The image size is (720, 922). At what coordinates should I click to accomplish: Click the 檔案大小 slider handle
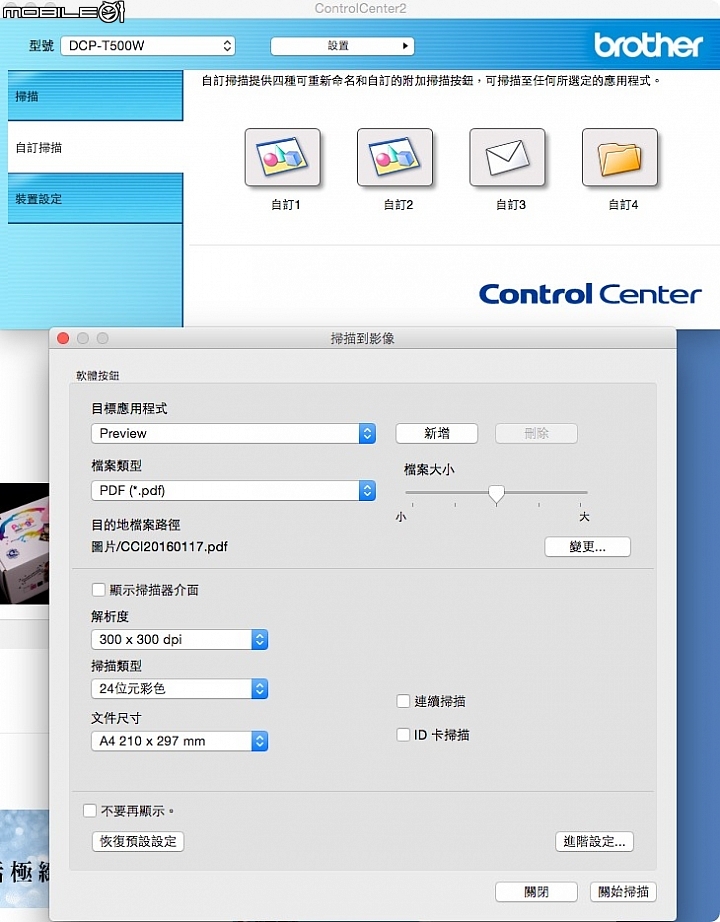point(496,495)
